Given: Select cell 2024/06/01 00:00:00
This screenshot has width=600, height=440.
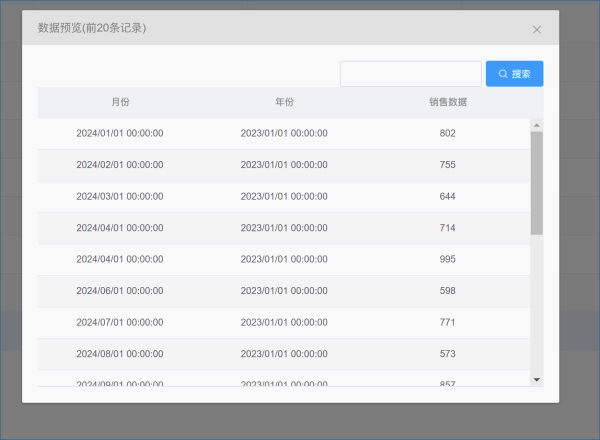Looking at the screenshot, I should click(x=120, y=291).
